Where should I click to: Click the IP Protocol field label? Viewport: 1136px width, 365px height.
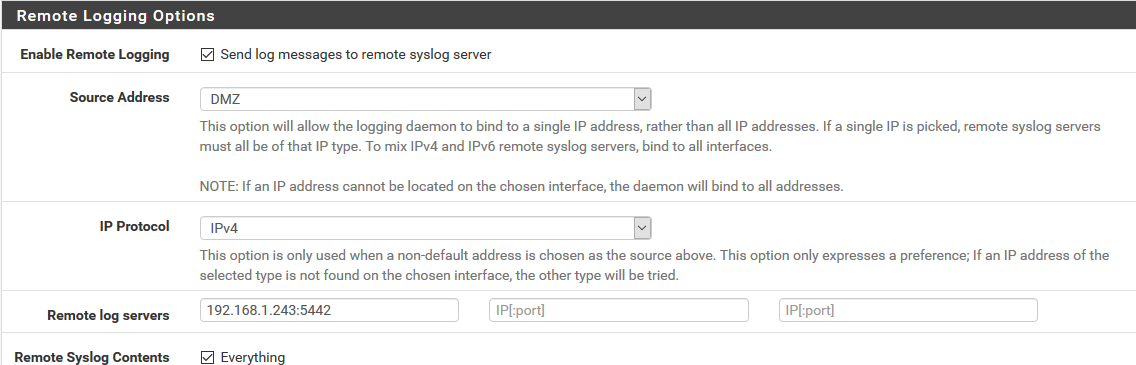tap(135, 226)
